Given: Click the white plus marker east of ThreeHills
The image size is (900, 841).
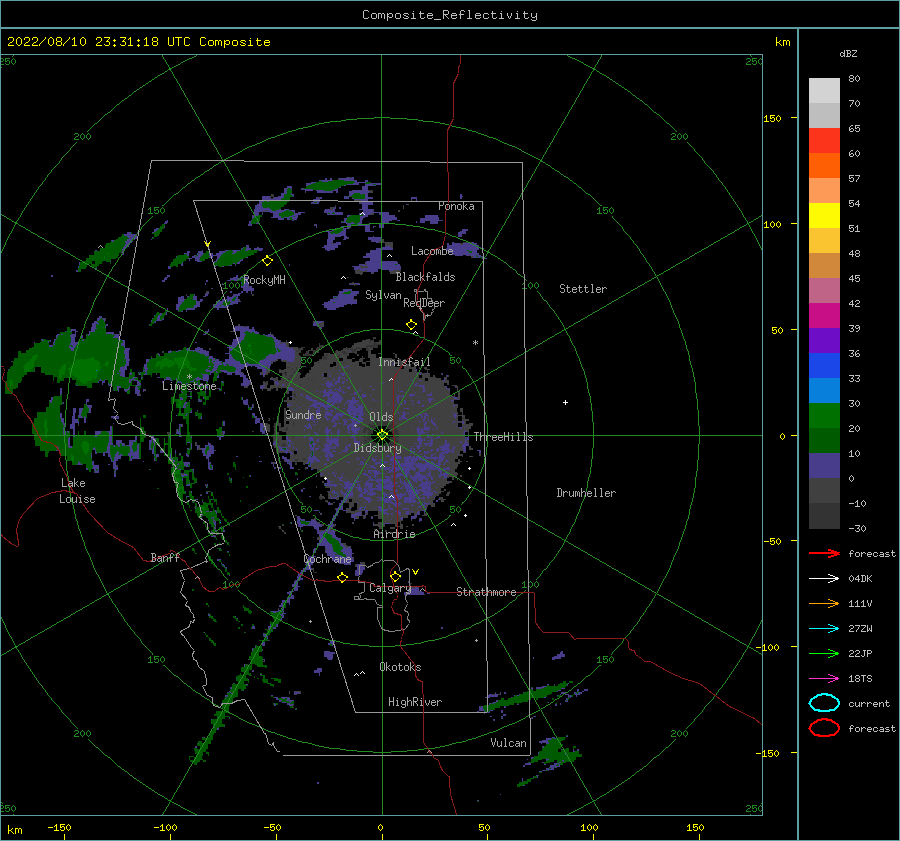Looking at the screenshot, I should (x=565, y=402).
